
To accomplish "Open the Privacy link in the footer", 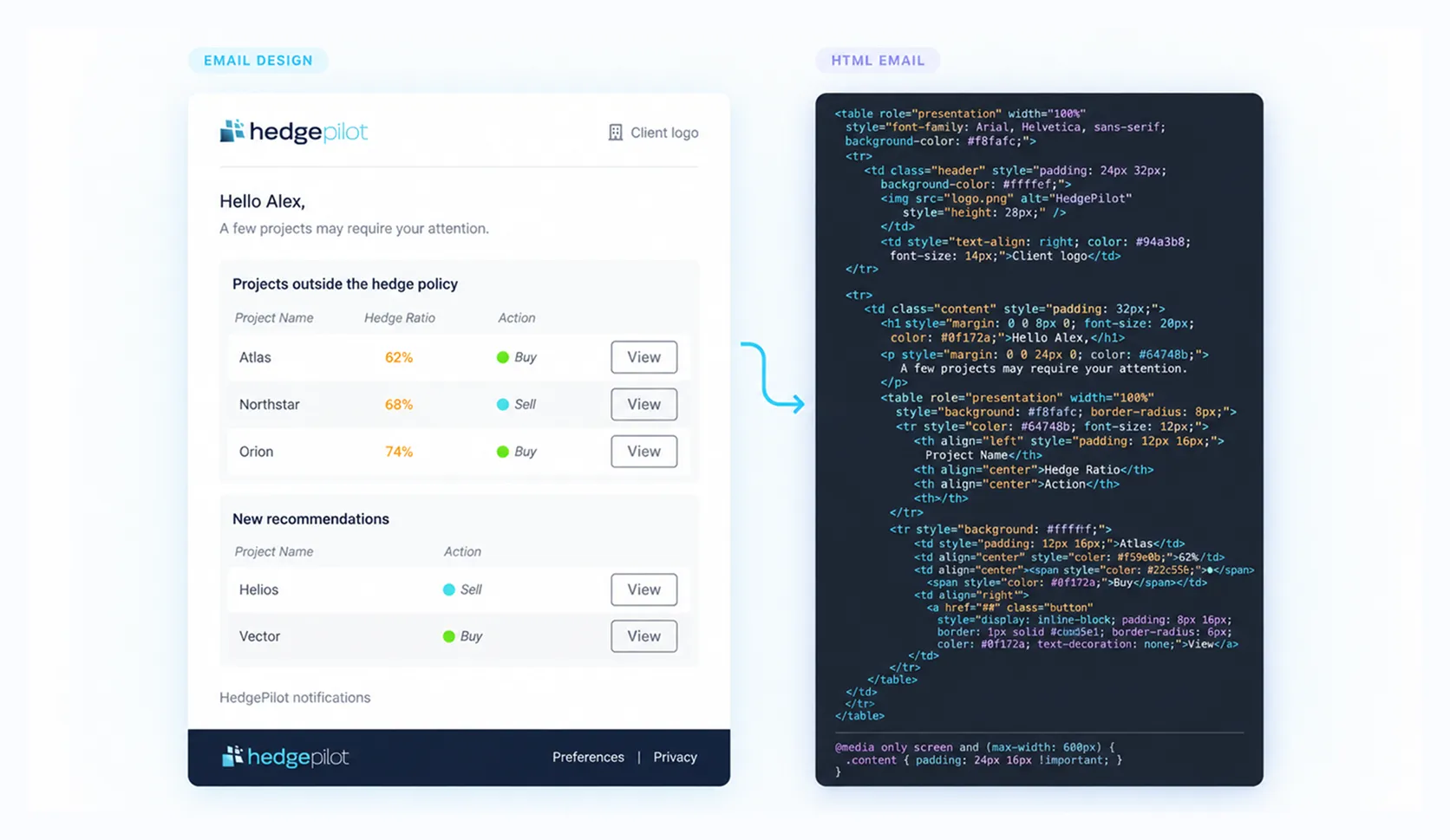I will tap(675, 757).
